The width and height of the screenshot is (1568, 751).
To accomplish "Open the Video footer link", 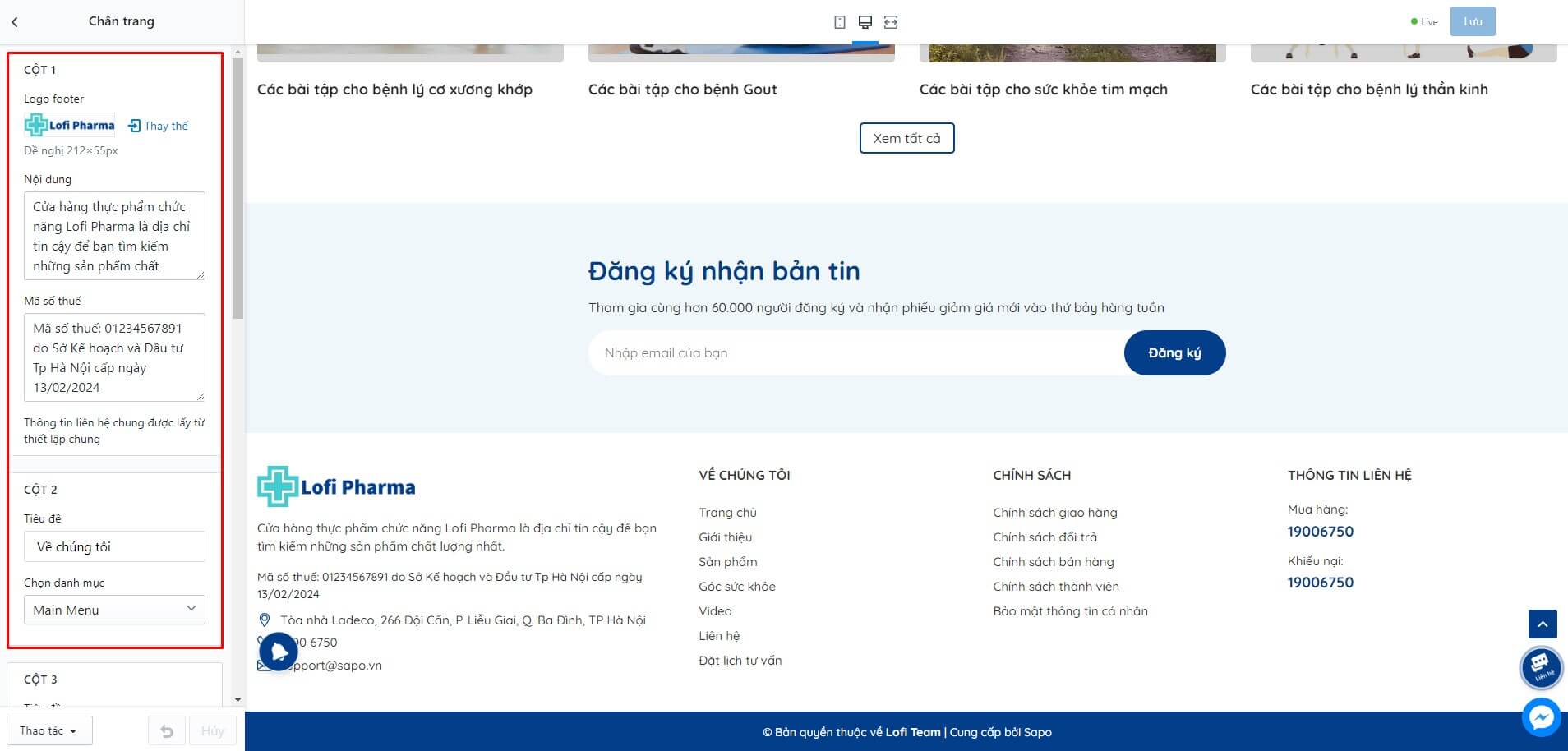I will [x=716, y=611].
